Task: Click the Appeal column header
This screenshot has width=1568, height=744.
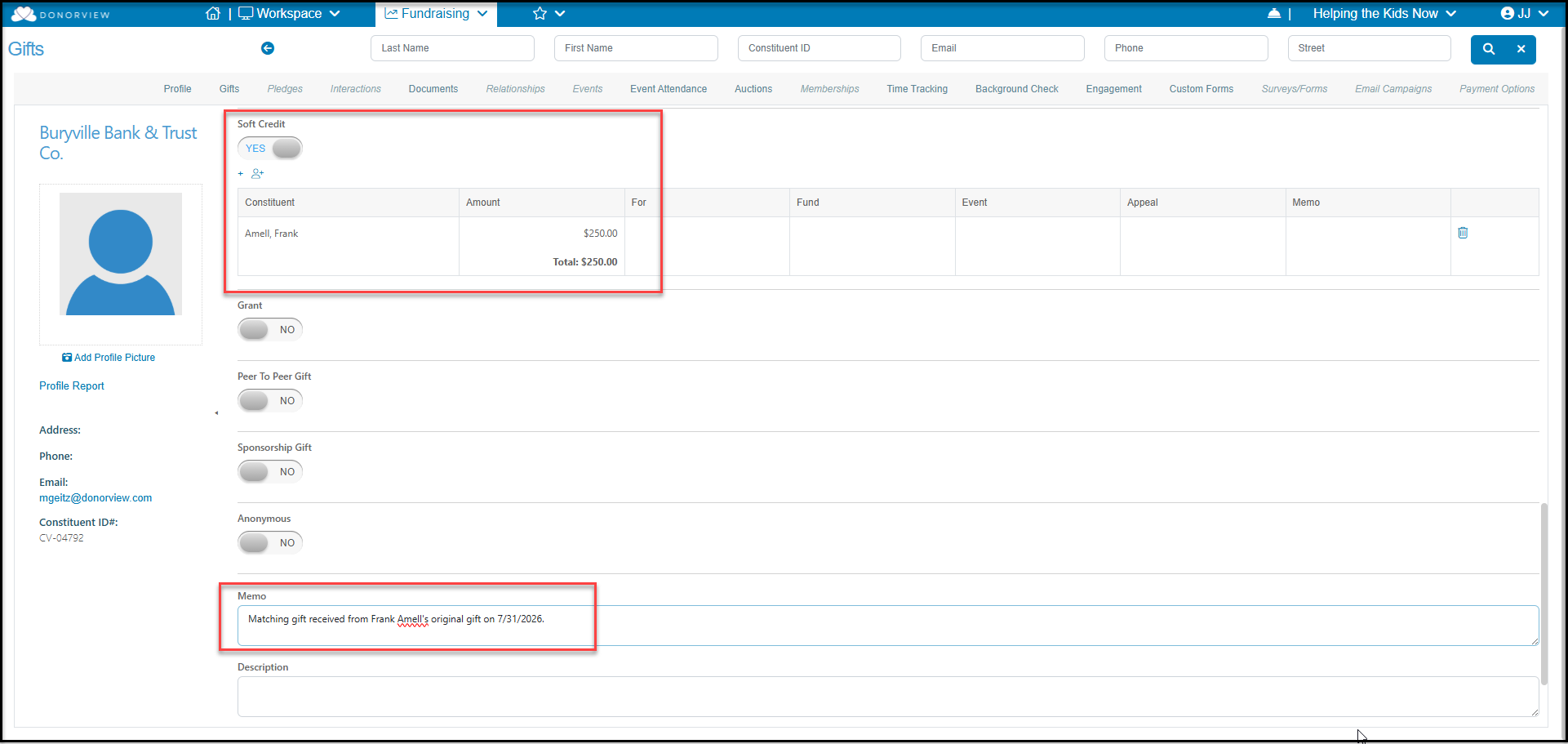Action: pos(1203,203)
